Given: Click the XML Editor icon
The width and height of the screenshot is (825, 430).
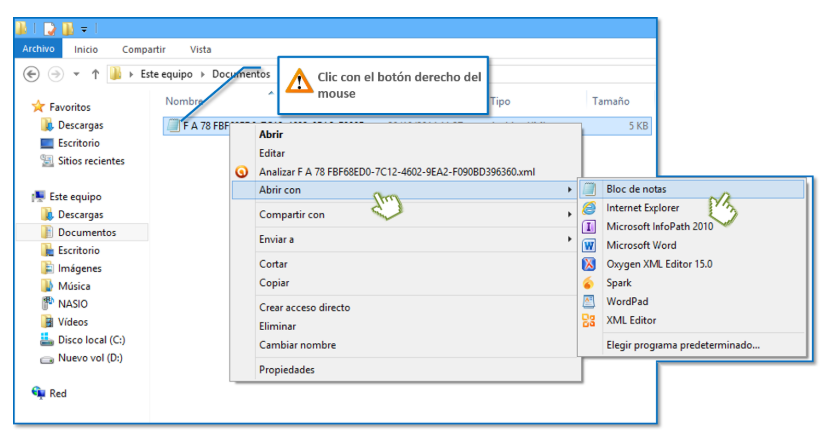Looking at the screenshot, I should 589,321.
